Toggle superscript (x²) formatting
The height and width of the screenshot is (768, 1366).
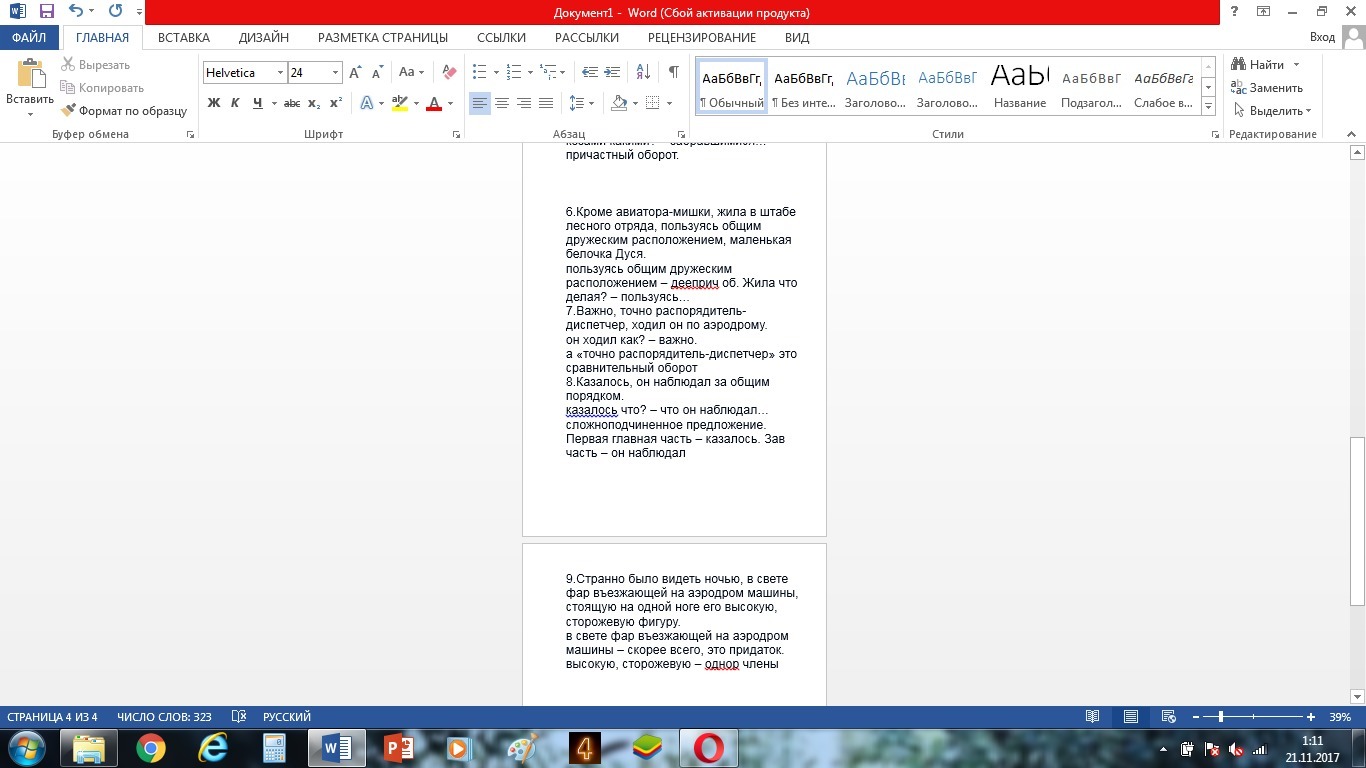point(336,103)
